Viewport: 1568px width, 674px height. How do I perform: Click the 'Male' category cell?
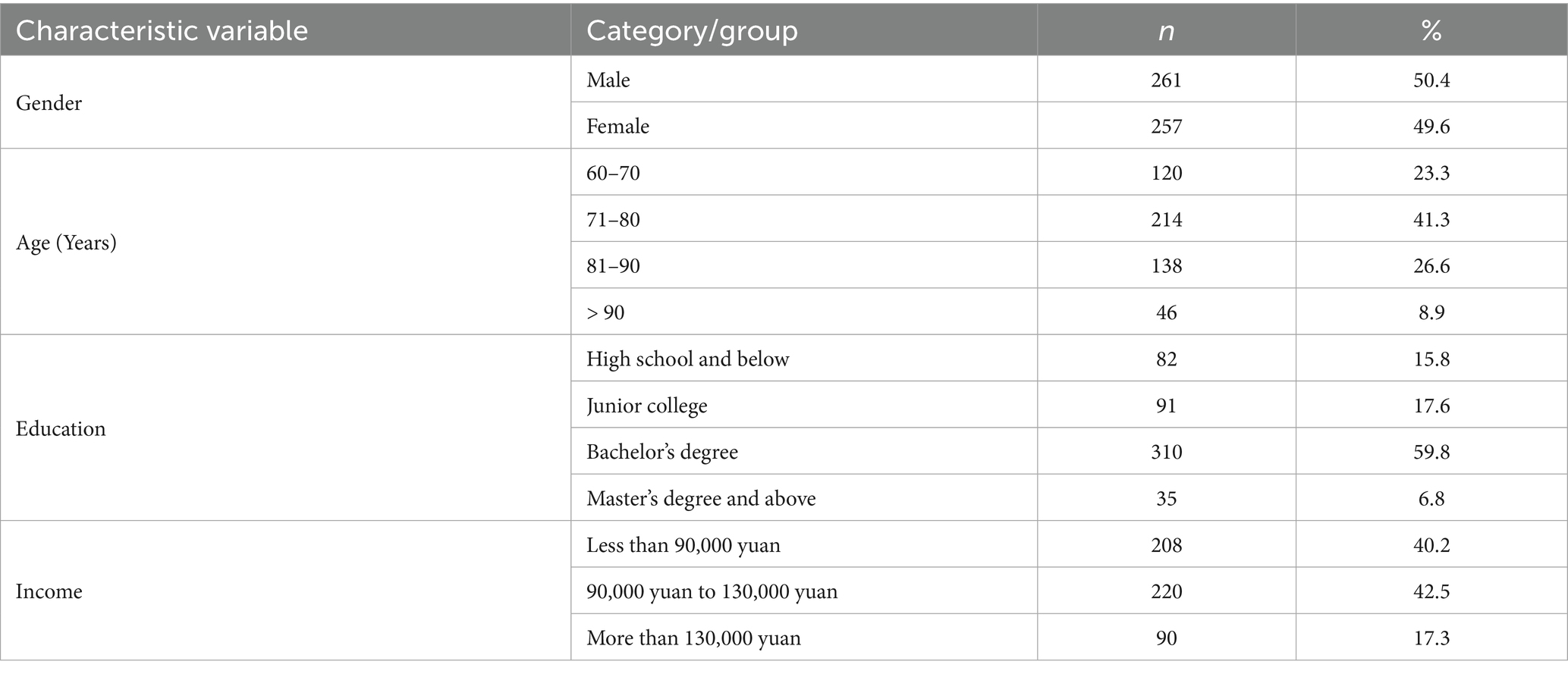click(x=608, y=80)
